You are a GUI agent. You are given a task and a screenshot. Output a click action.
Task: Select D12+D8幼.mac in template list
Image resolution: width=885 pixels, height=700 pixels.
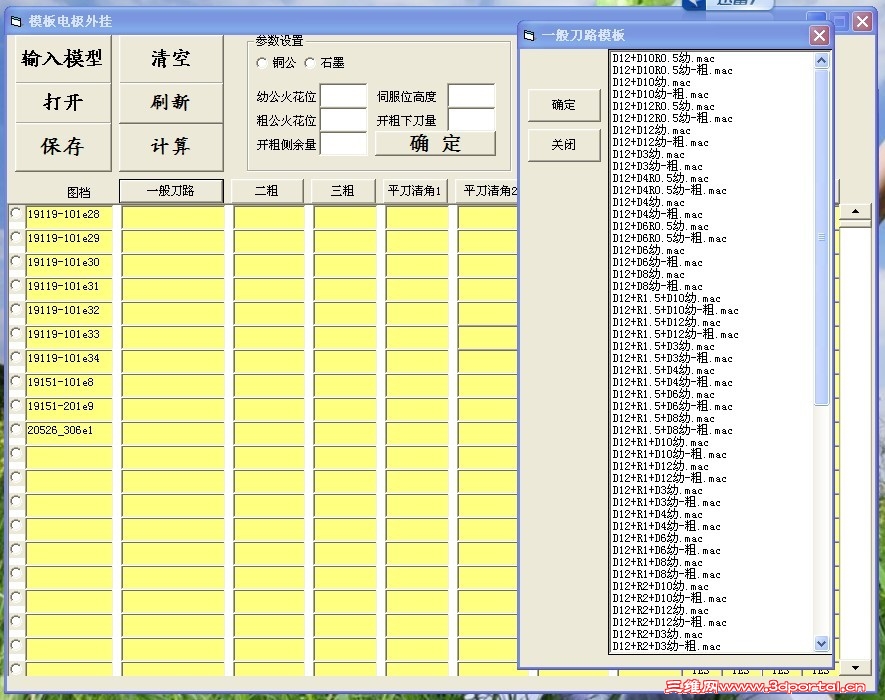click(649, 274)
